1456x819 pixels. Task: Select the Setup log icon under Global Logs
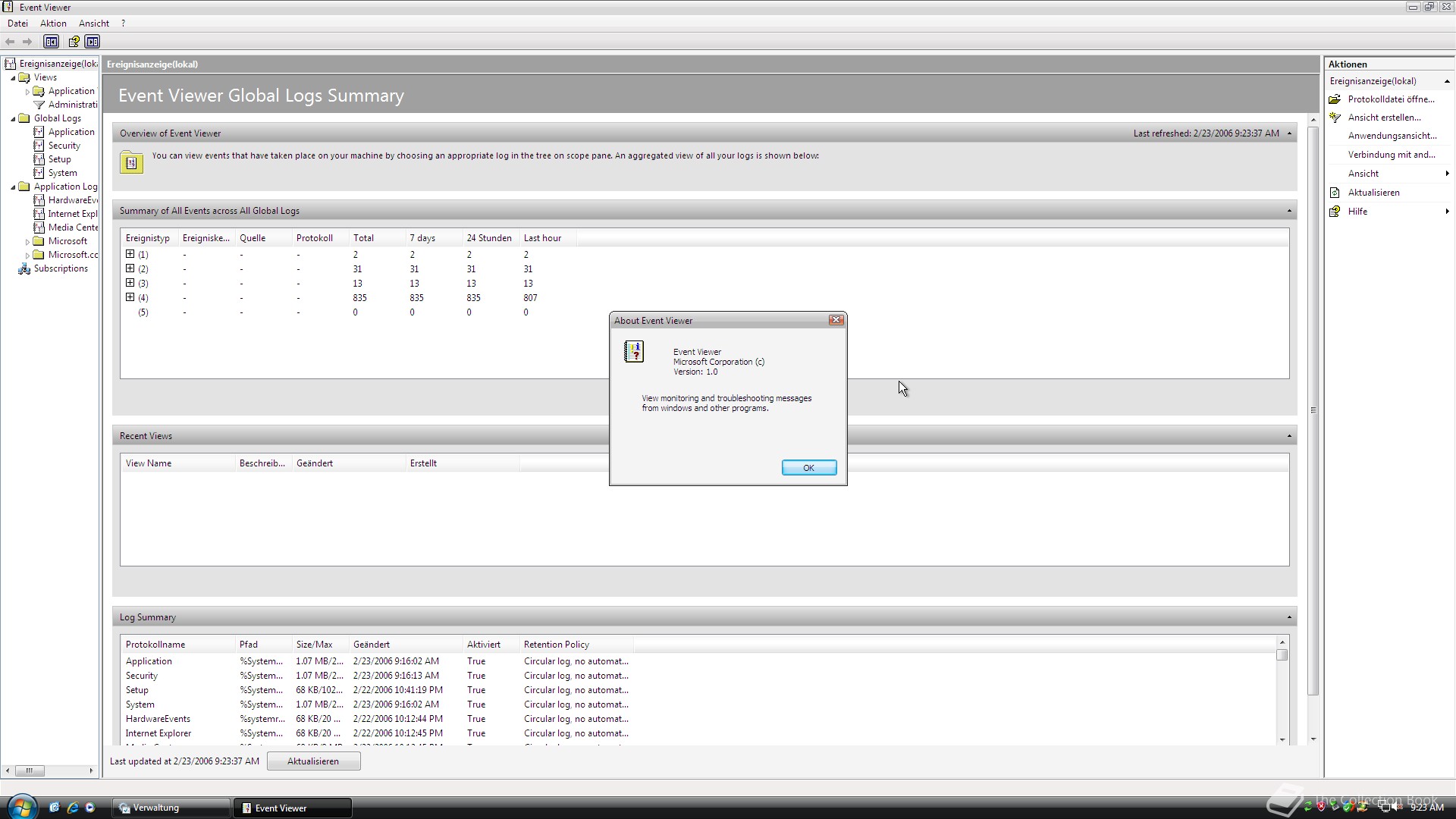click(x=39, y=159)
